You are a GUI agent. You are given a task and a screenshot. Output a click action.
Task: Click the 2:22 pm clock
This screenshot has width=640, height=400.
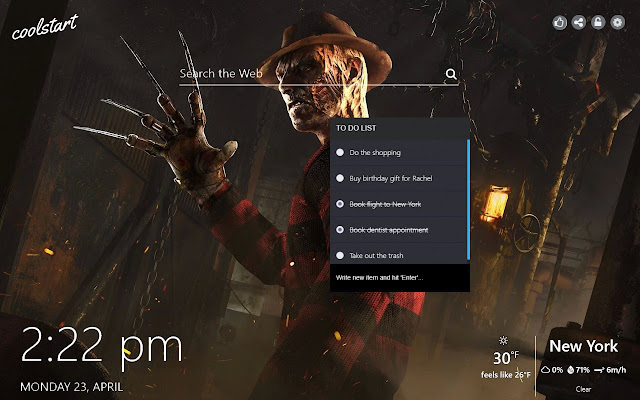point(102,347)
